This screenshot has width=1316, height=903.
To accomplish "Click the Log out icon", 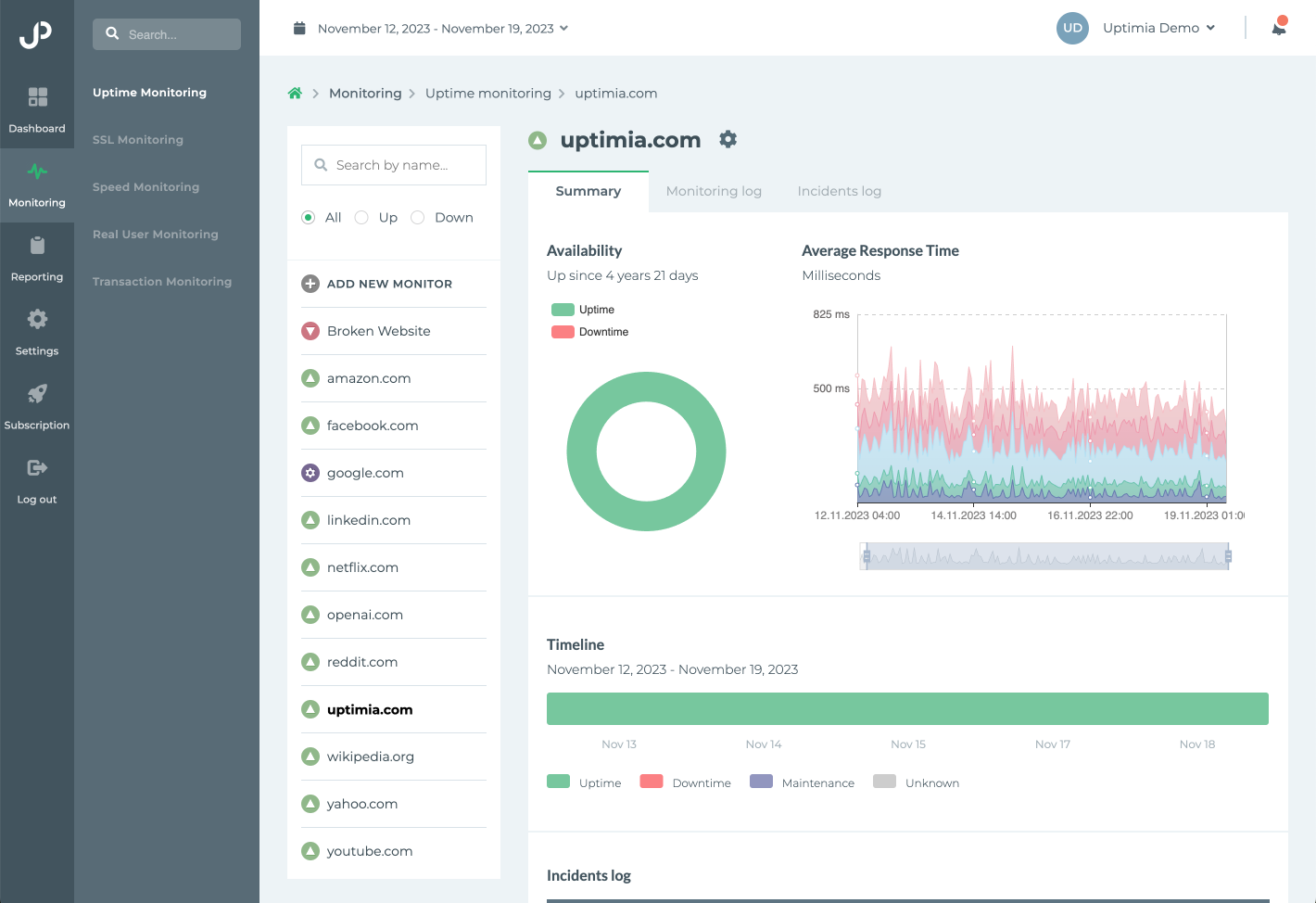I will point(37,479).
